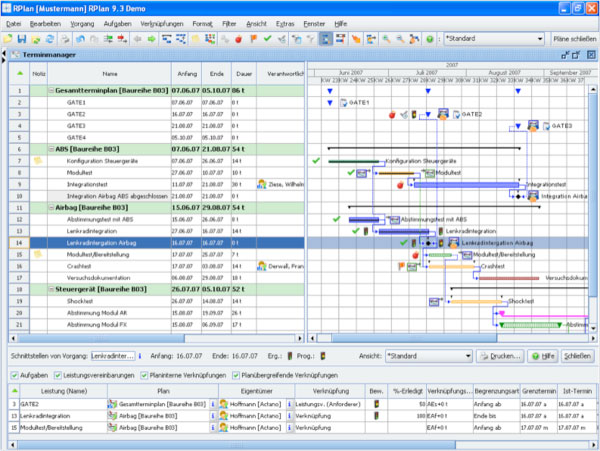
Task: Click the note icon on Konfiguration Steuergeräte row
Action: pyautogui.click(x=38, y=160)
